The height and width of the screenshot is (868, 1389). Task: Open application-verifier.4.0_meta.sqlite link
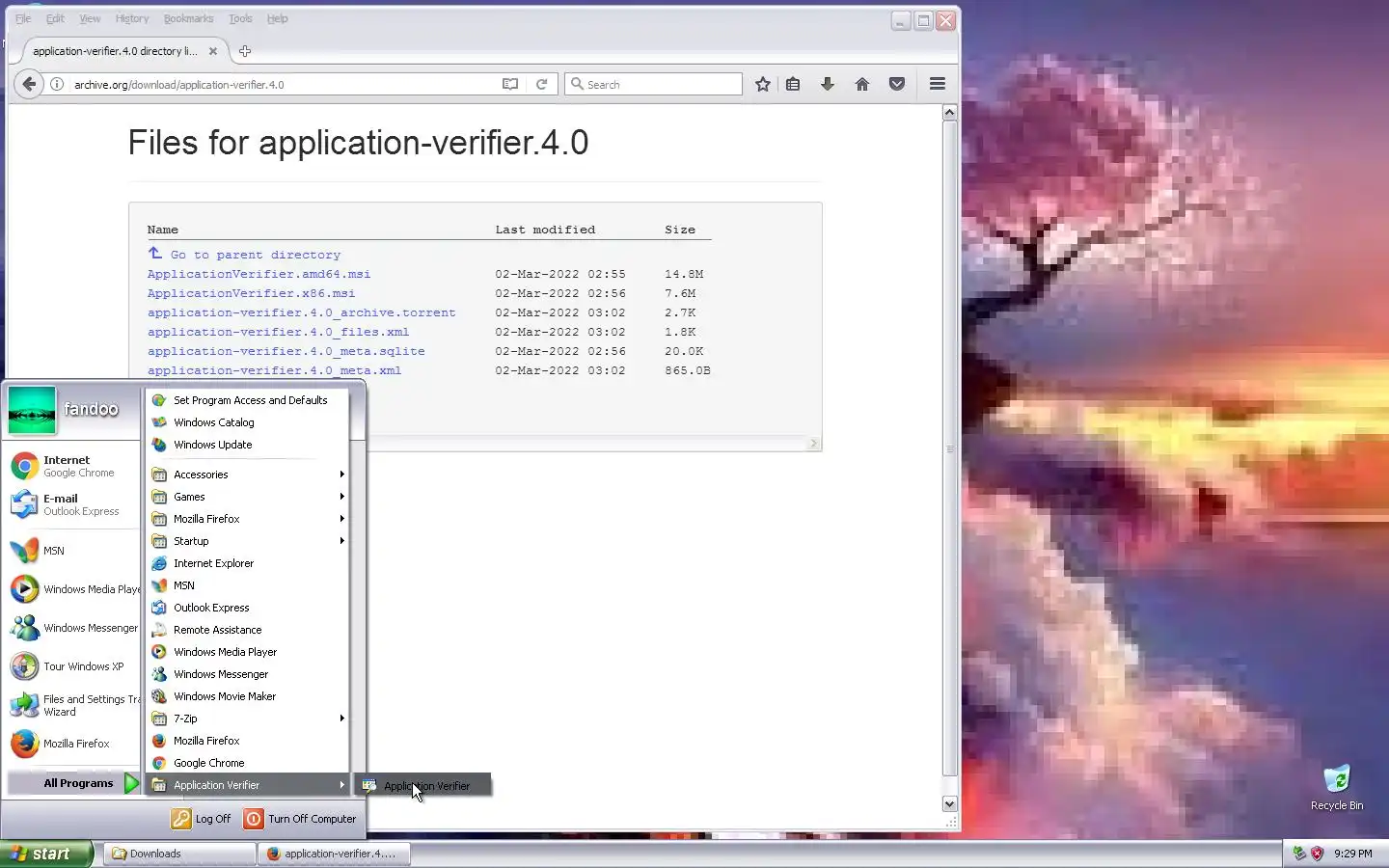[286, 351]
